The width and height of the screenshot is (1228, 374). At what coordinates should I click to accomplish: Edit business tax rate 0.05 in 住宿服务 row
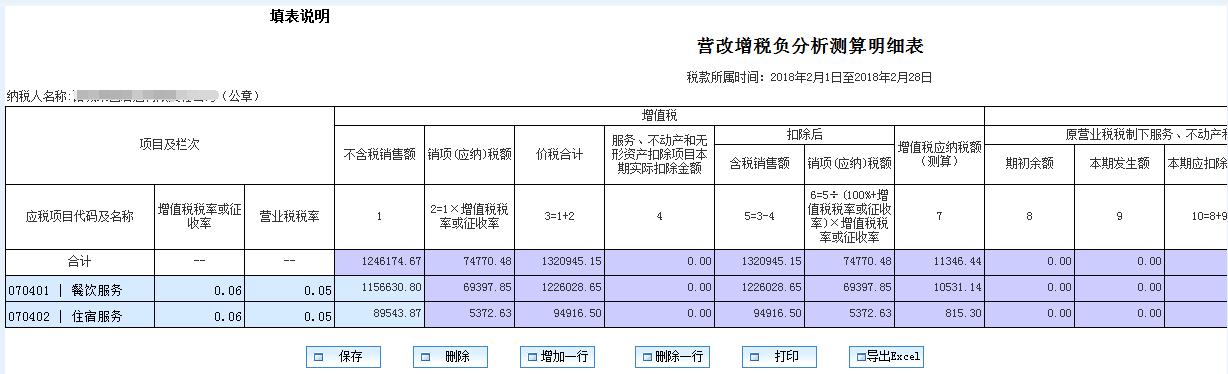click(289, 316)
